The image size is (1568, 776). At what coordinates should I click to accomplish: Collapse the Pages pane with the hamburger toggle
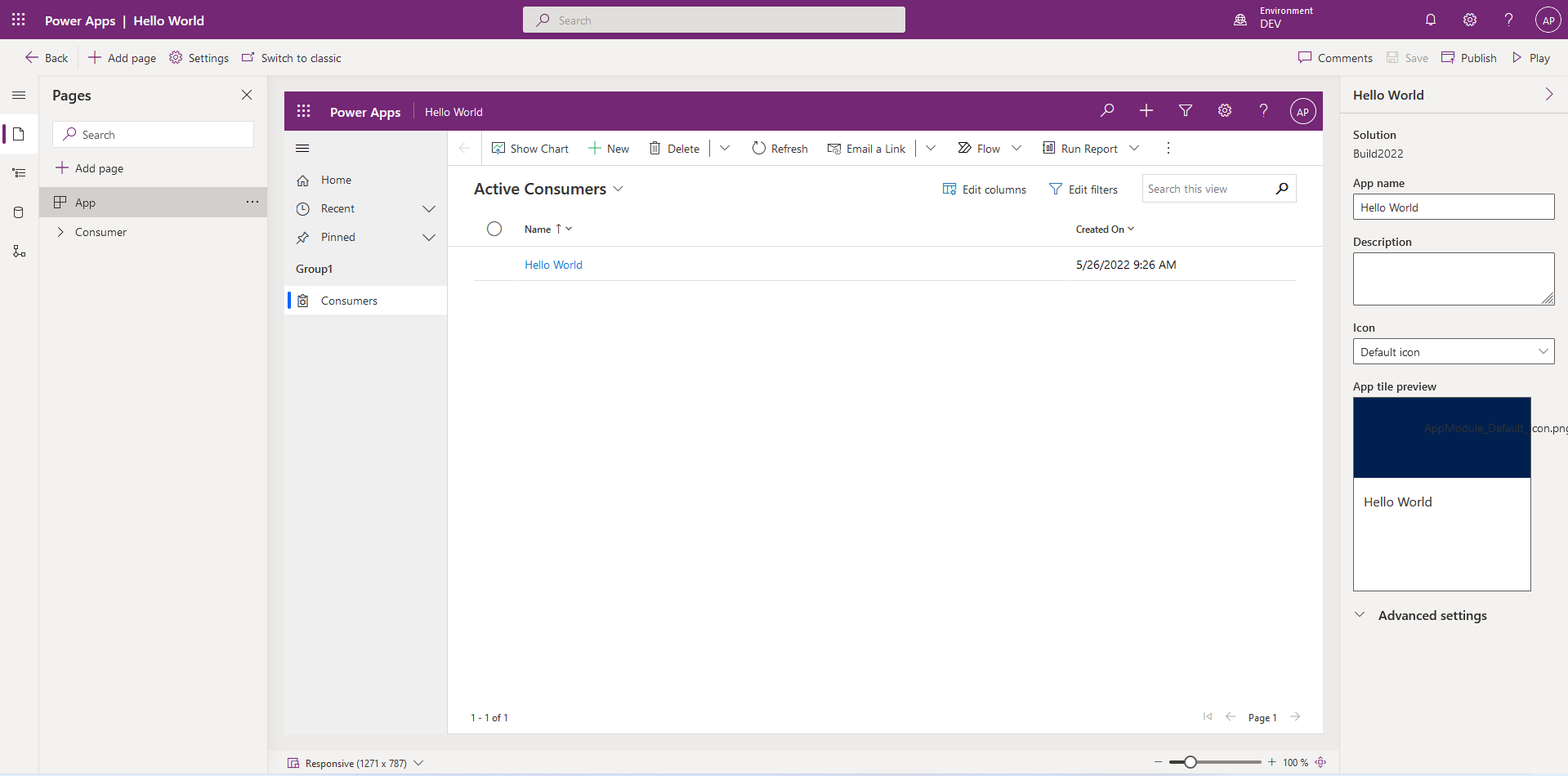pyautogui.click(x=19, y=95)
